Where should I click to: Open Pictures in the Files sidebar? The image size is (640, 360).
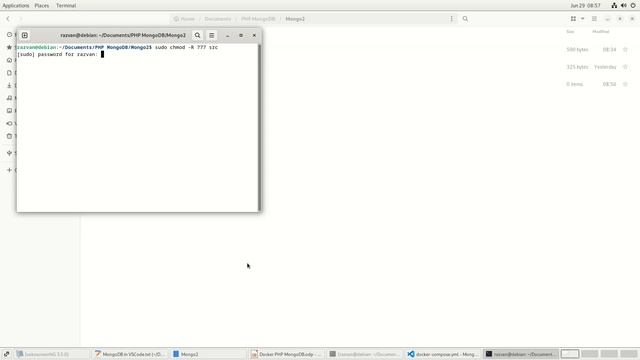pos(9,111)
